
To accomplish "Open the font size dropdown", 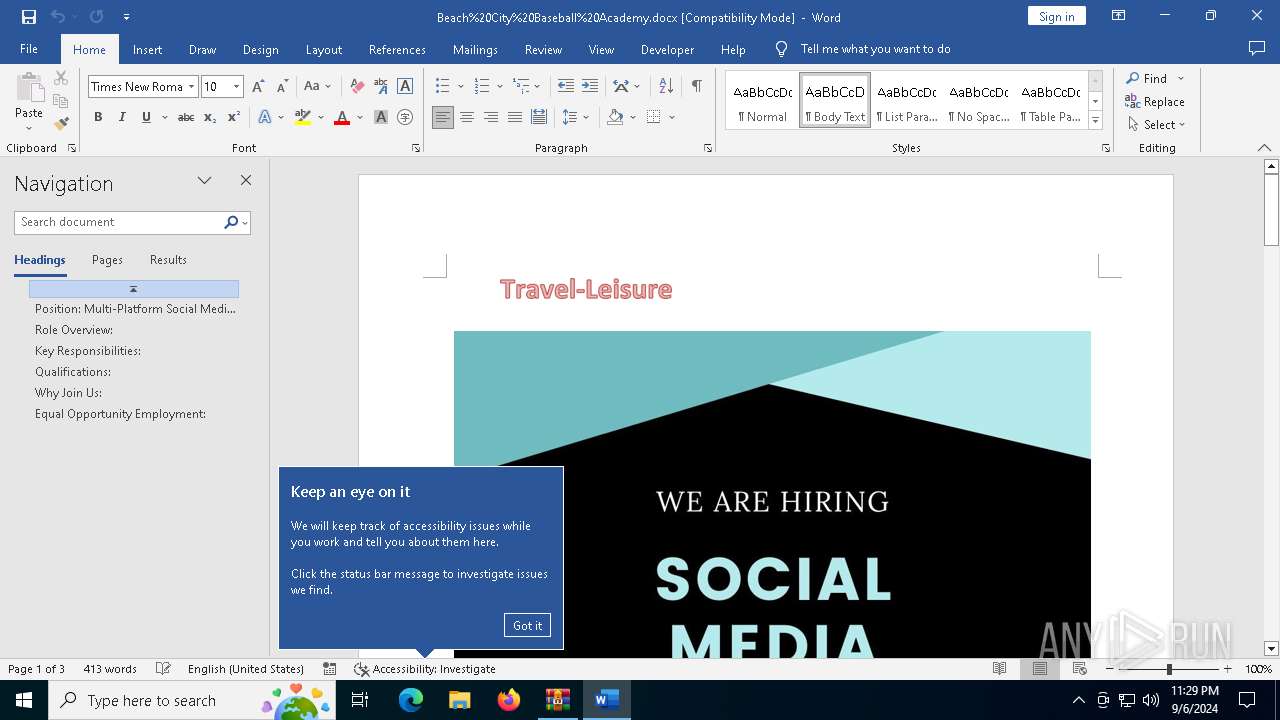I will coord(237,87).
